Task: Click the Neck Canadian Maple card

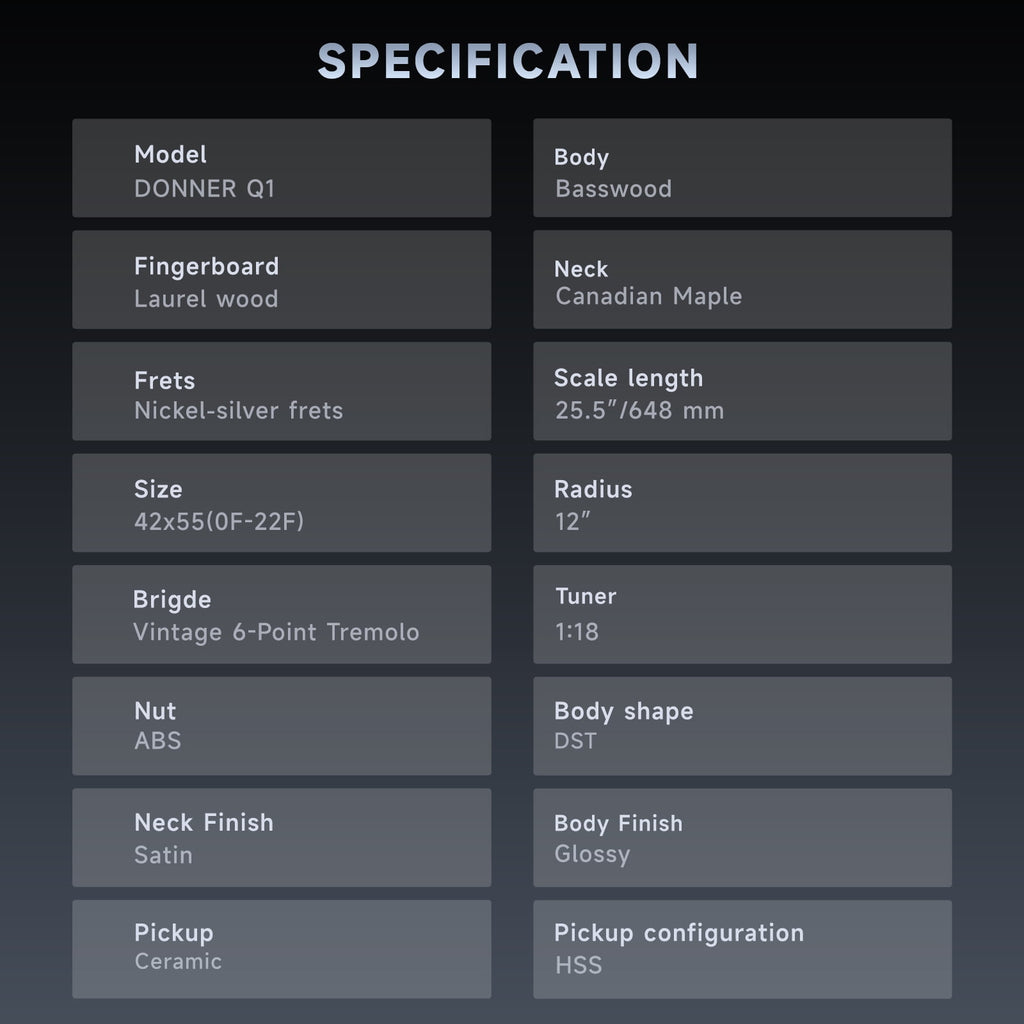Action: (743, 280)
